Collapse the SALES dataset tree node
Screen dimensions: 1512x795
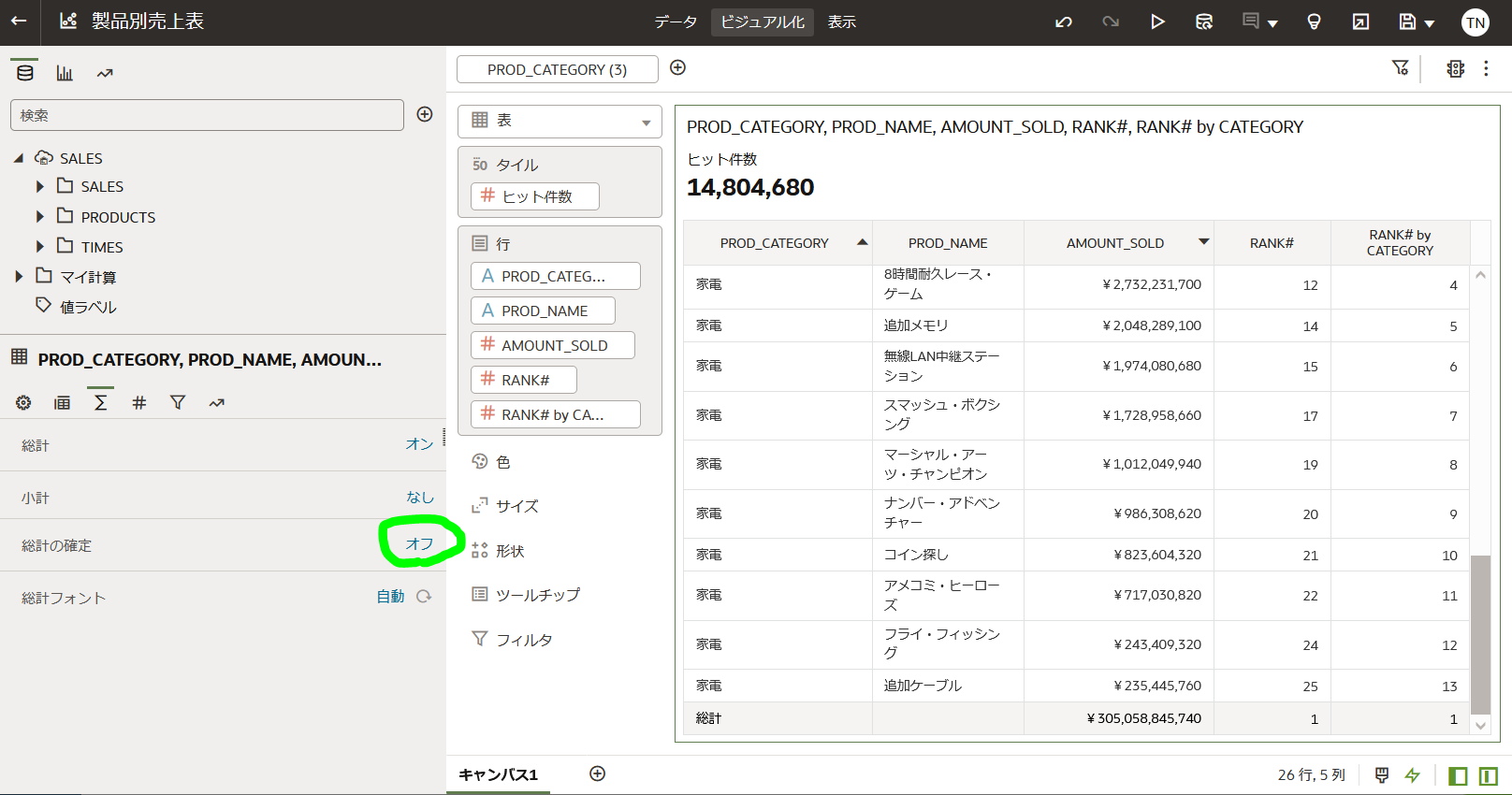coord(19,158)
